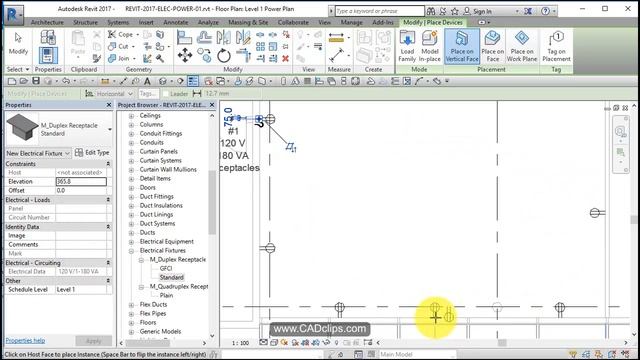The image size is (640, 360).
Task: Click the keyword search box
Action: 379,11
